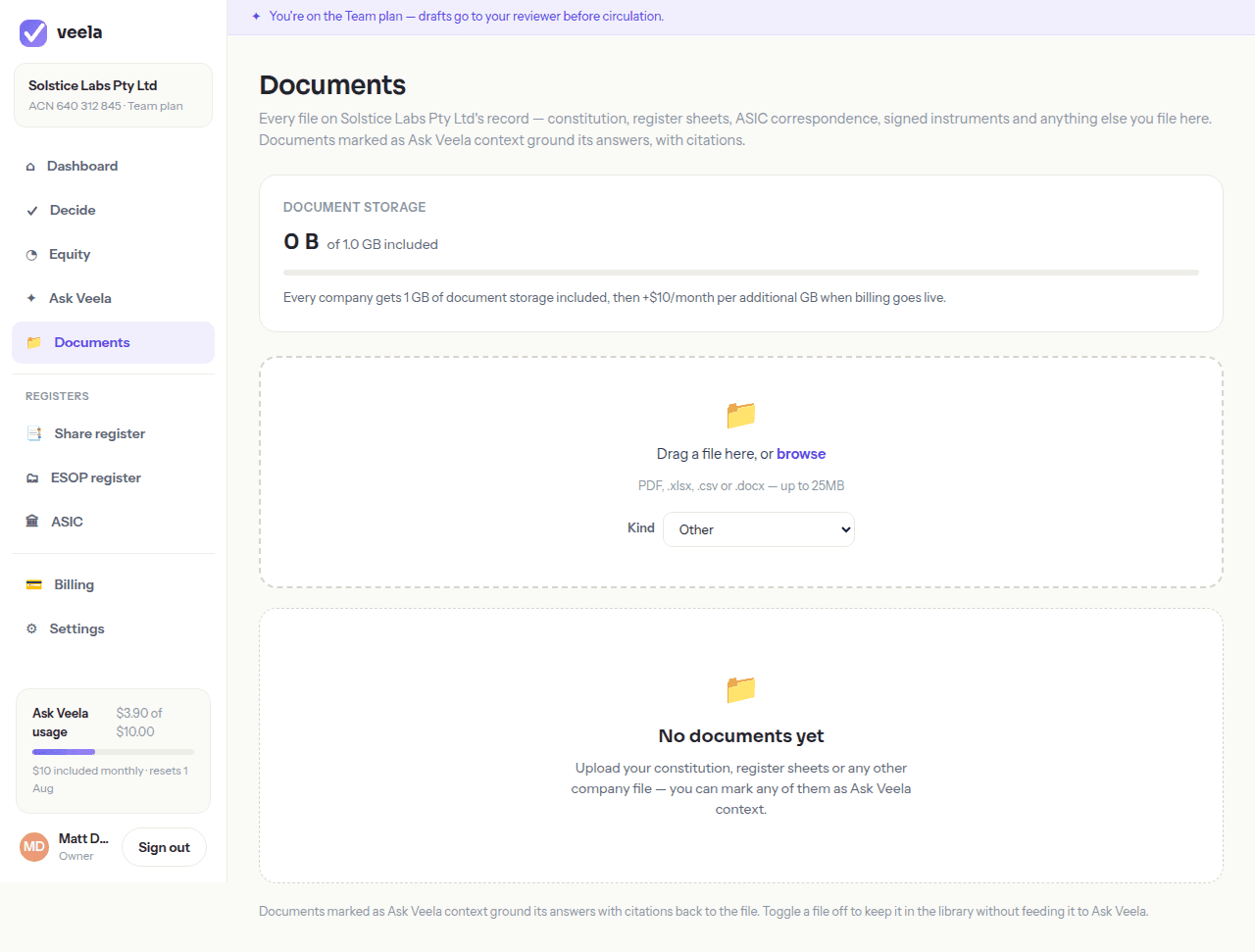Image resolution: width=1255 pixels, height=952 pixels.
Task: Click the sparkle icon in Team plan banner
Action: point(256,17)
